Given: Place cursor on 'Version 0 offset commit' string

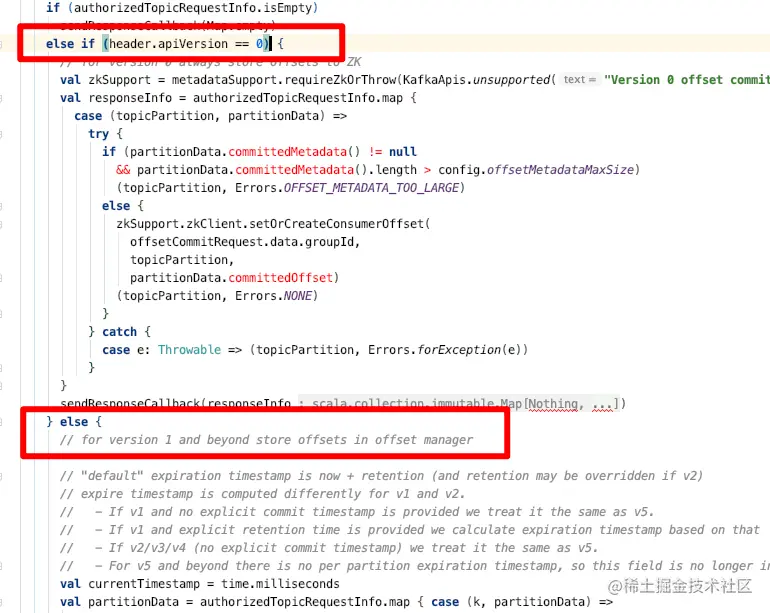Looking at the screenshot, I should point(687,80).
